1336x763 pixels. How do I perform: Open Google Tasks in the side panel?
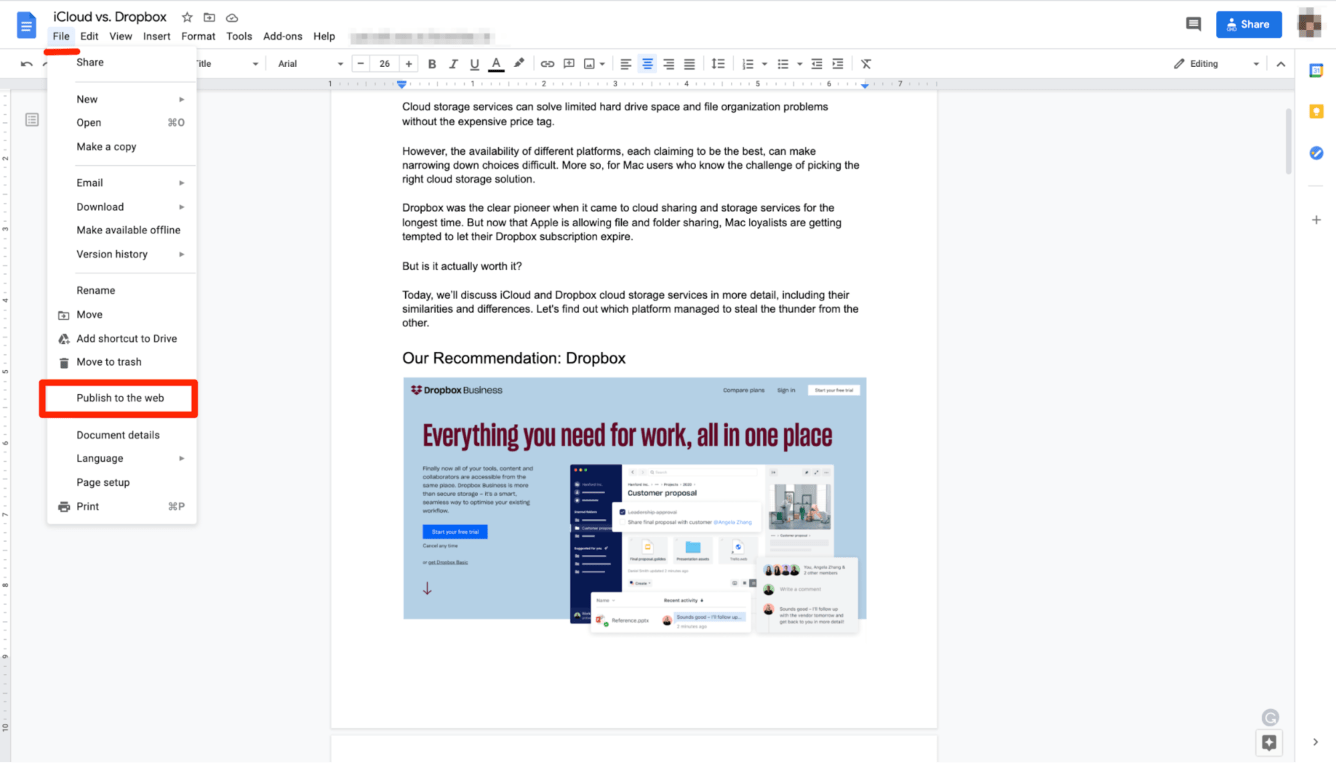1316,153
